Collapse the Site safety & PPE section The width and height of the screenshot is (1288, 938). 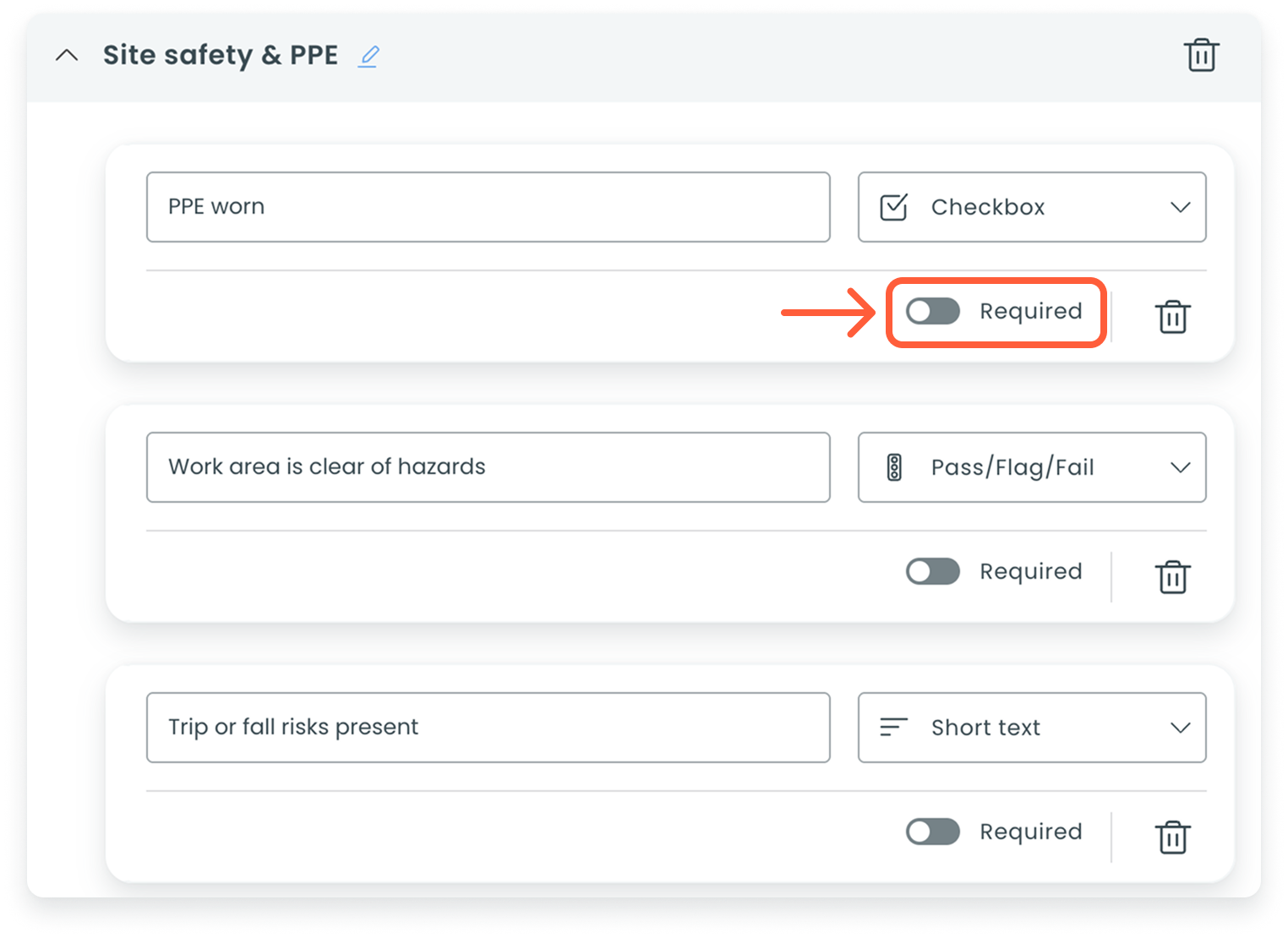[x=67, y=56]
